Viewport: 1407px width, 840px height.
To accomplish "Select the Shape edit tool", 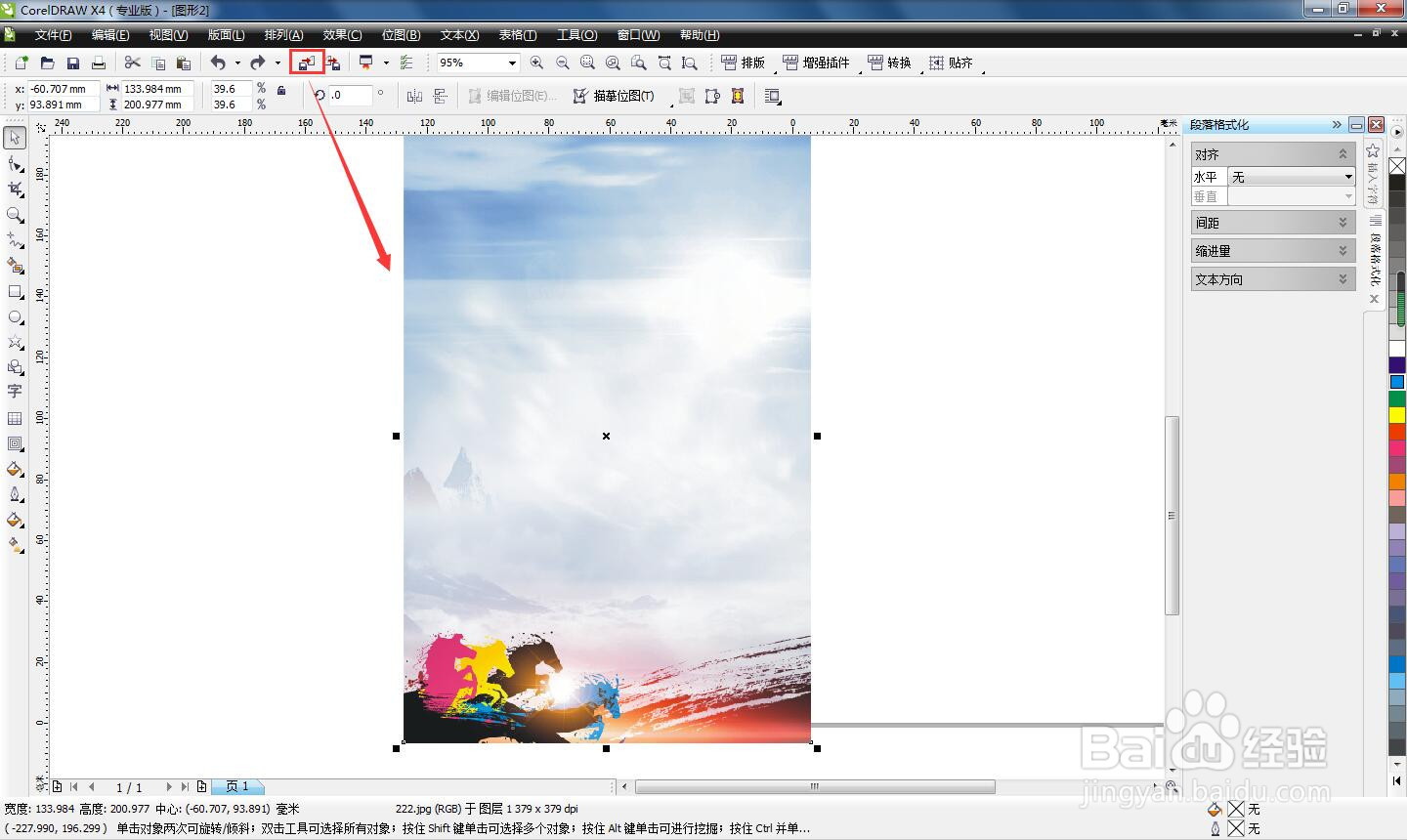I will 15,164.
